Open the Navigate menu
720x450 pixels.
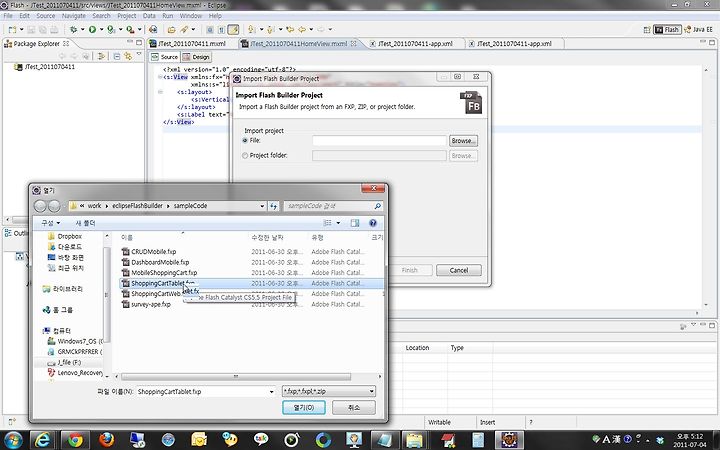coord(73,16)
